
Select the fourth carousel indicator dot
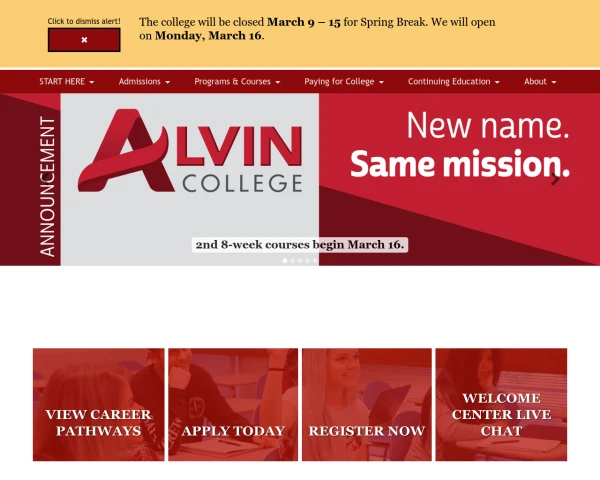[307, 261]
